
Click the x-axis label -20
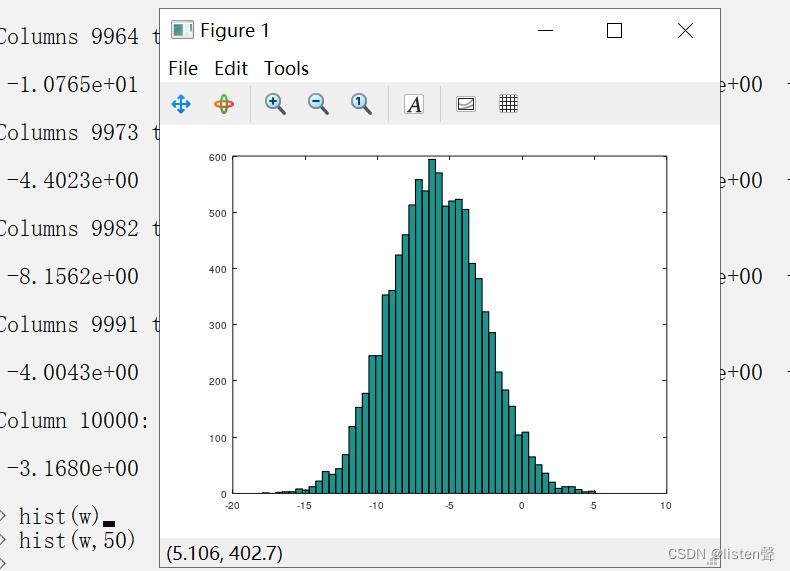pos(232,505)
